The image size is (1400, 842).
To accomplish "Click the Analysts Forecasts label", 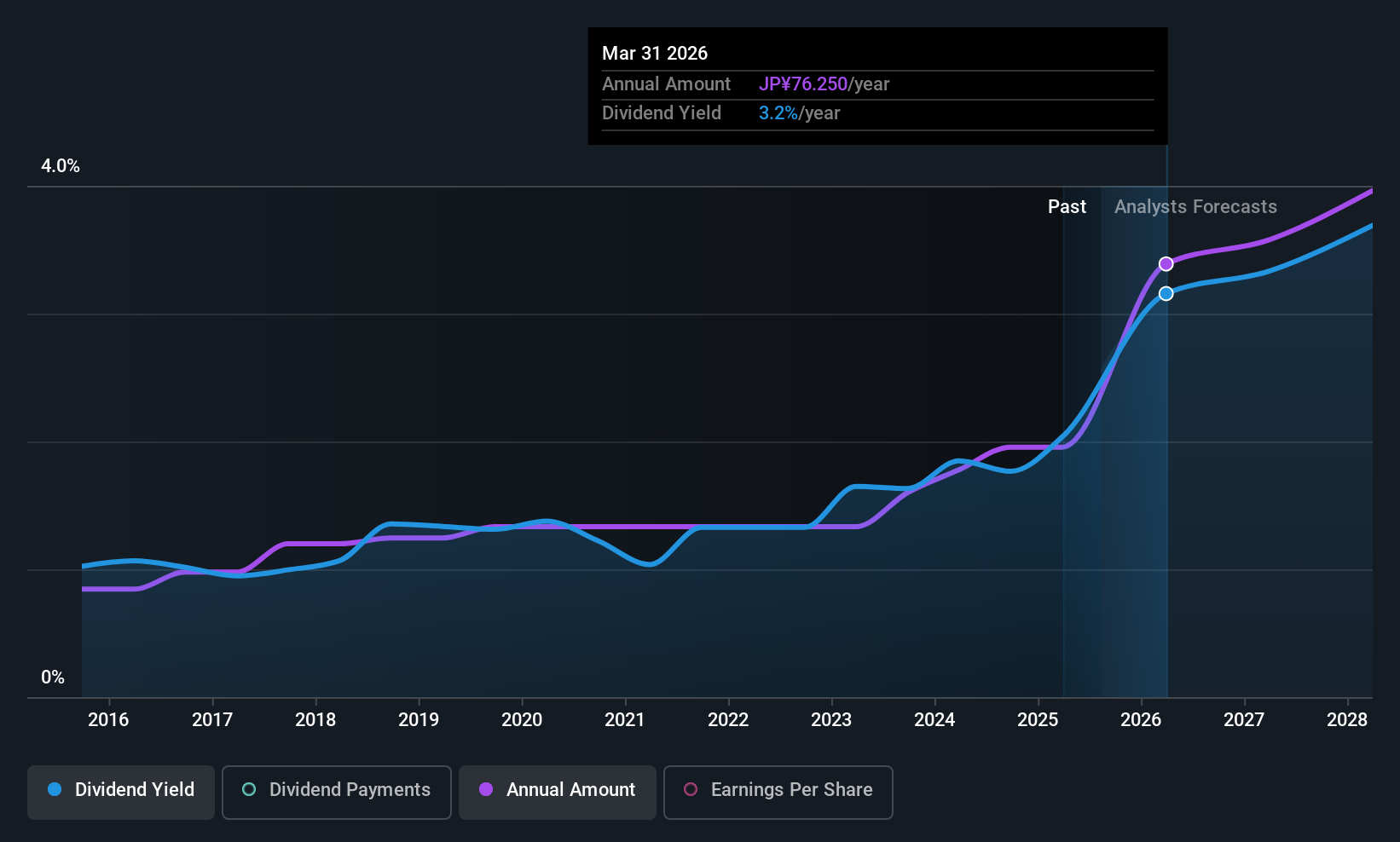I will [1195, 206].
